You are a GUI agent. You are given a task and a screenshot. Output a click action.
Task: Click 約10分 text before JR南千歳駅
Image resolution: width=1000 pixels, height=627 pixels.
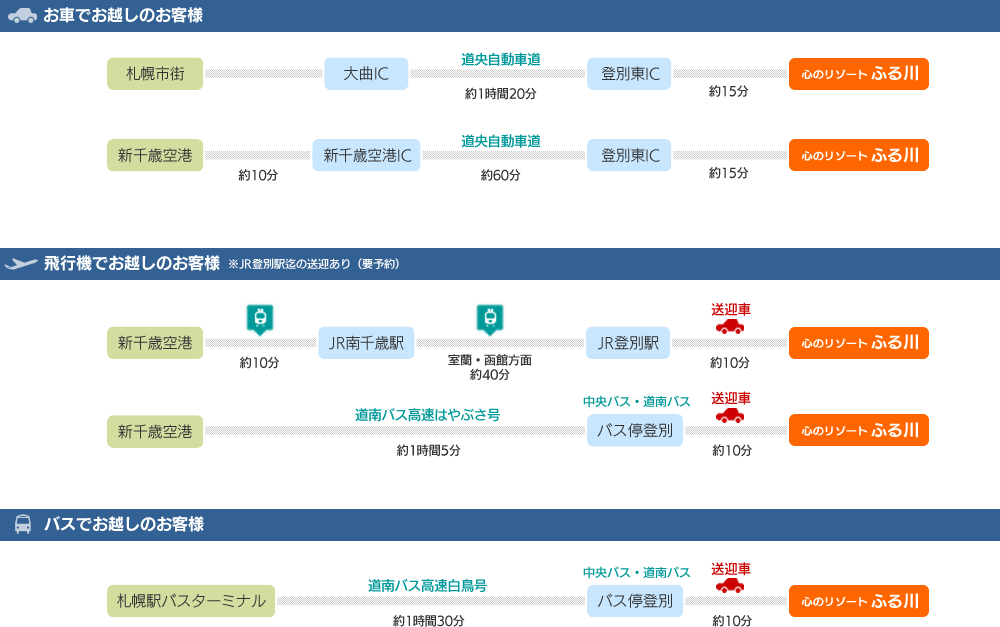(260, 363)
